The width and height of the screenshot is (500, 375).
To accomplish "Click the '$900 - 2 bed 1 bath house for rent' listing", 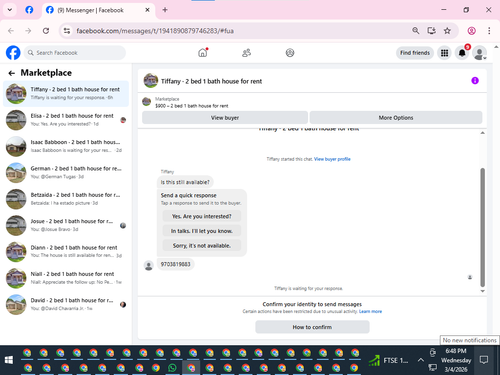I will click(x=192, y=106).
